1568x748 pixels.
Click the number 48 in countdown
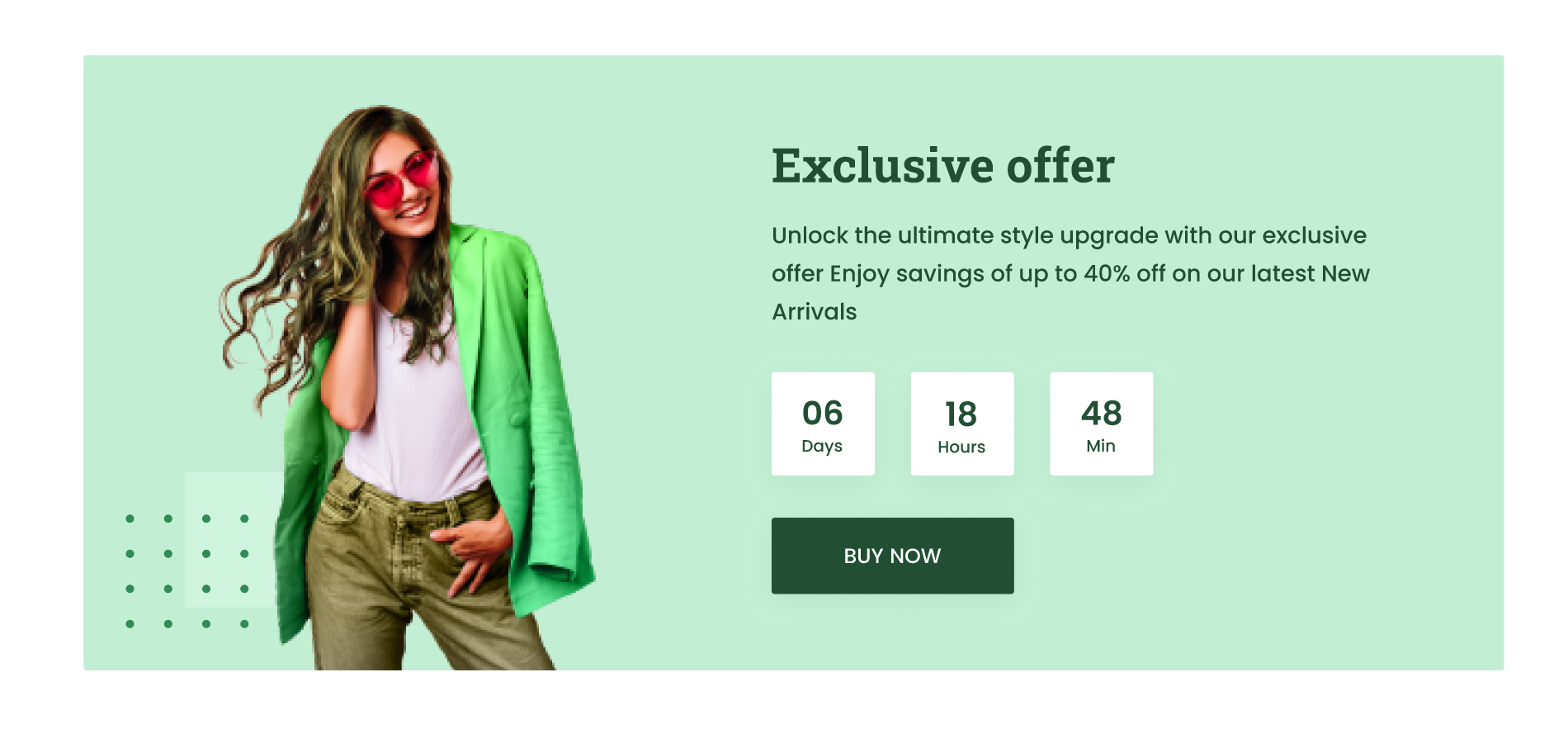point(1102,413)
